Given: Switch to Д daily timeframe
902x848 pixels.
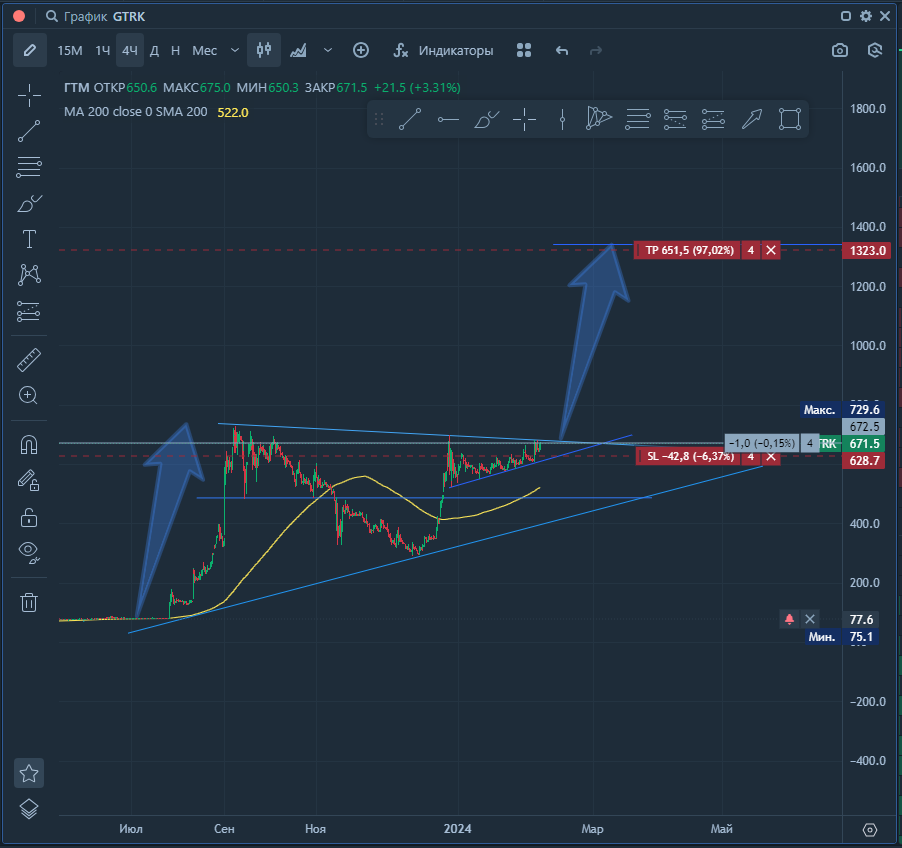Looking at the screenshot, I should click(x=154, y=51).
